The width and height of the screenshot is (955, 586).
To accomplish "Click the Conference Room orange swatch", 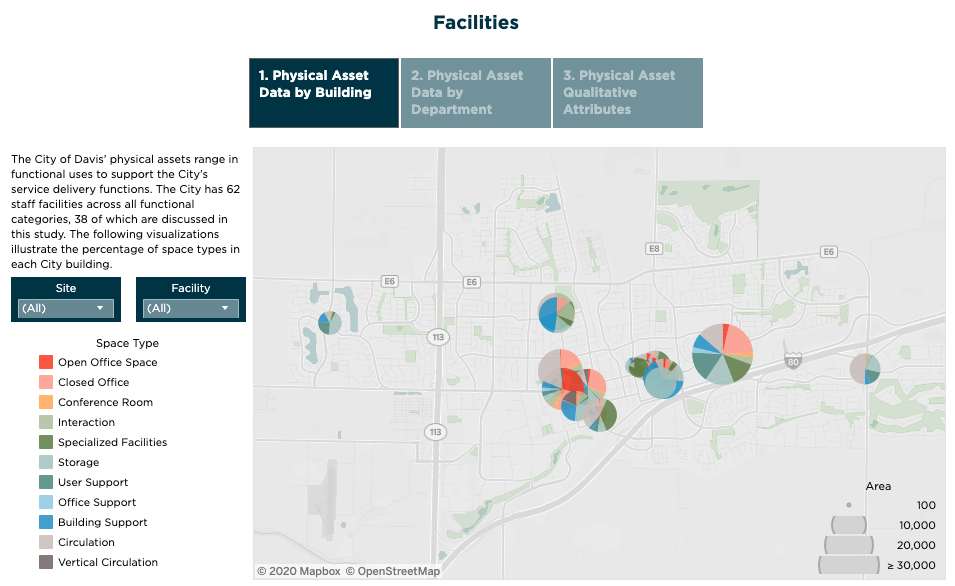I will pos(46,403).
